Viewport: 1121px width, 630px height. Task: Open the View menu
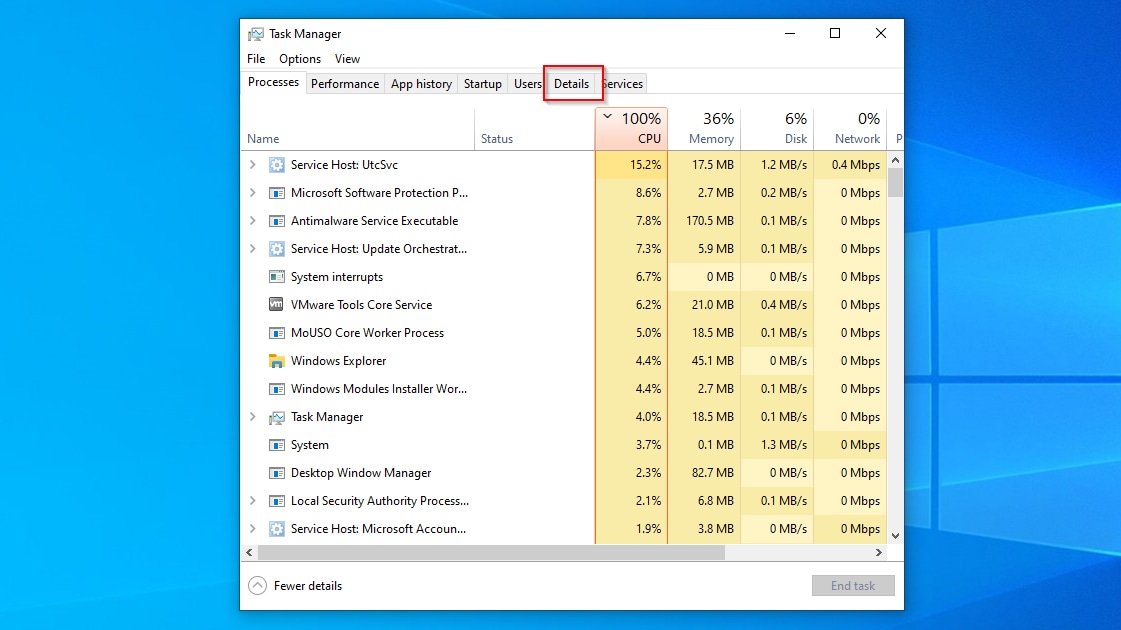click(x=347, y=59)
